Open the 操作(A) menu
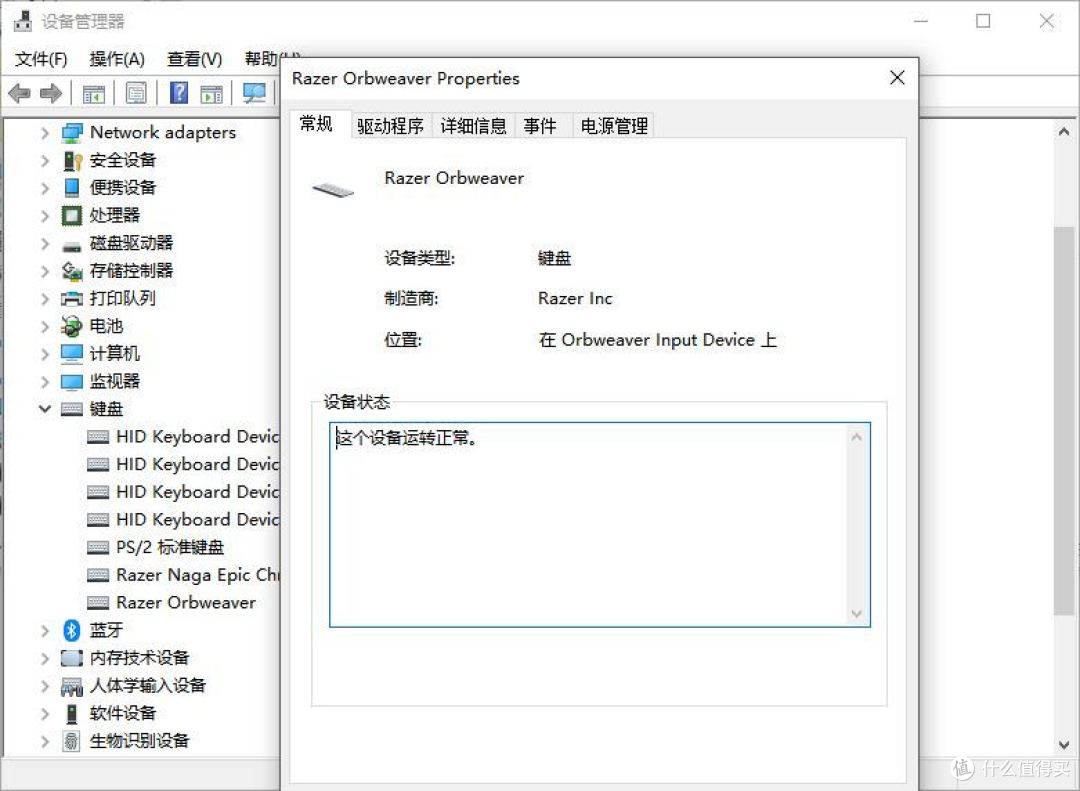The height and width of the screenshot is (791, 1080). tap(117, 59)
